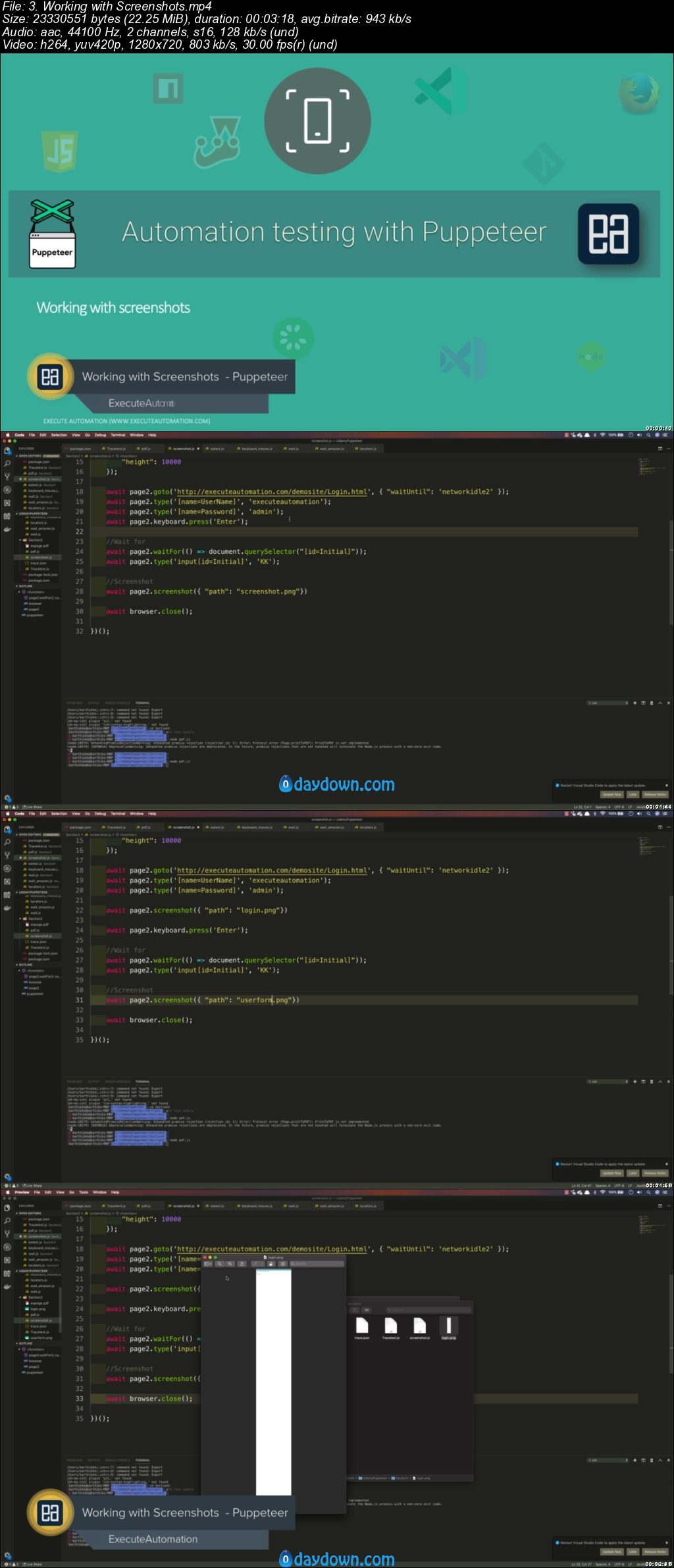Switch to locators.js tab in second frame

point(367,827)
